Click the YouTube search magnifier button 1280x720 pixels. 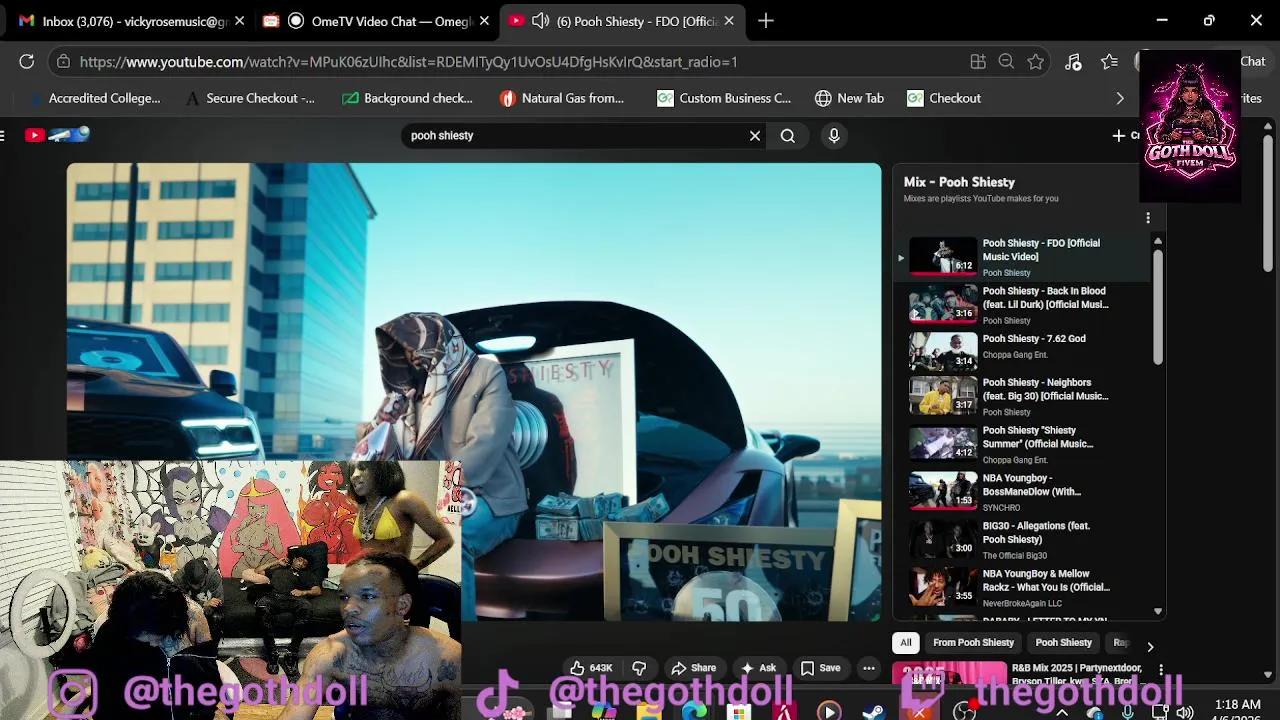click(788, 135)
